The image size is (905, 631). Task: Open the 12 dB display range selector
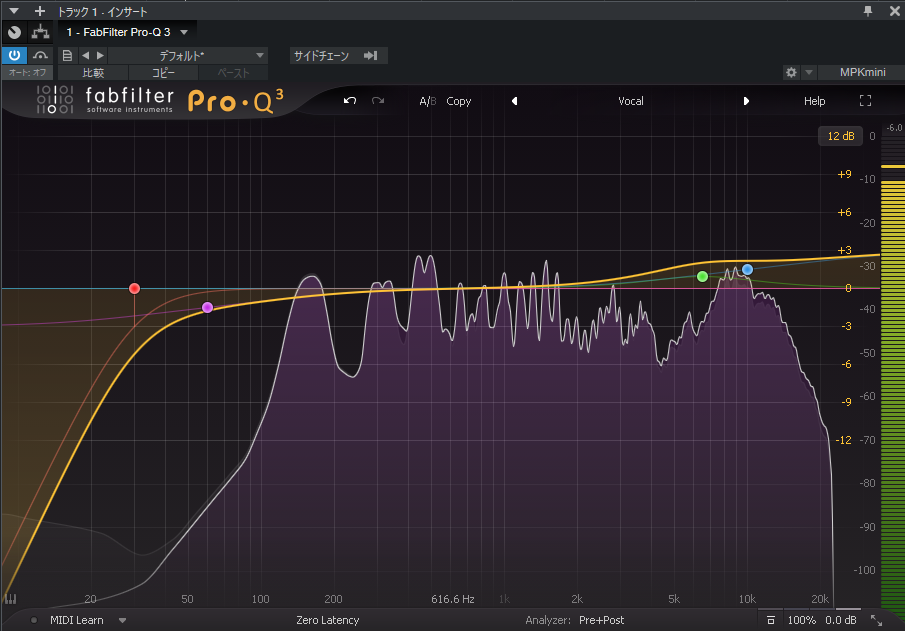tap(840, 136)
